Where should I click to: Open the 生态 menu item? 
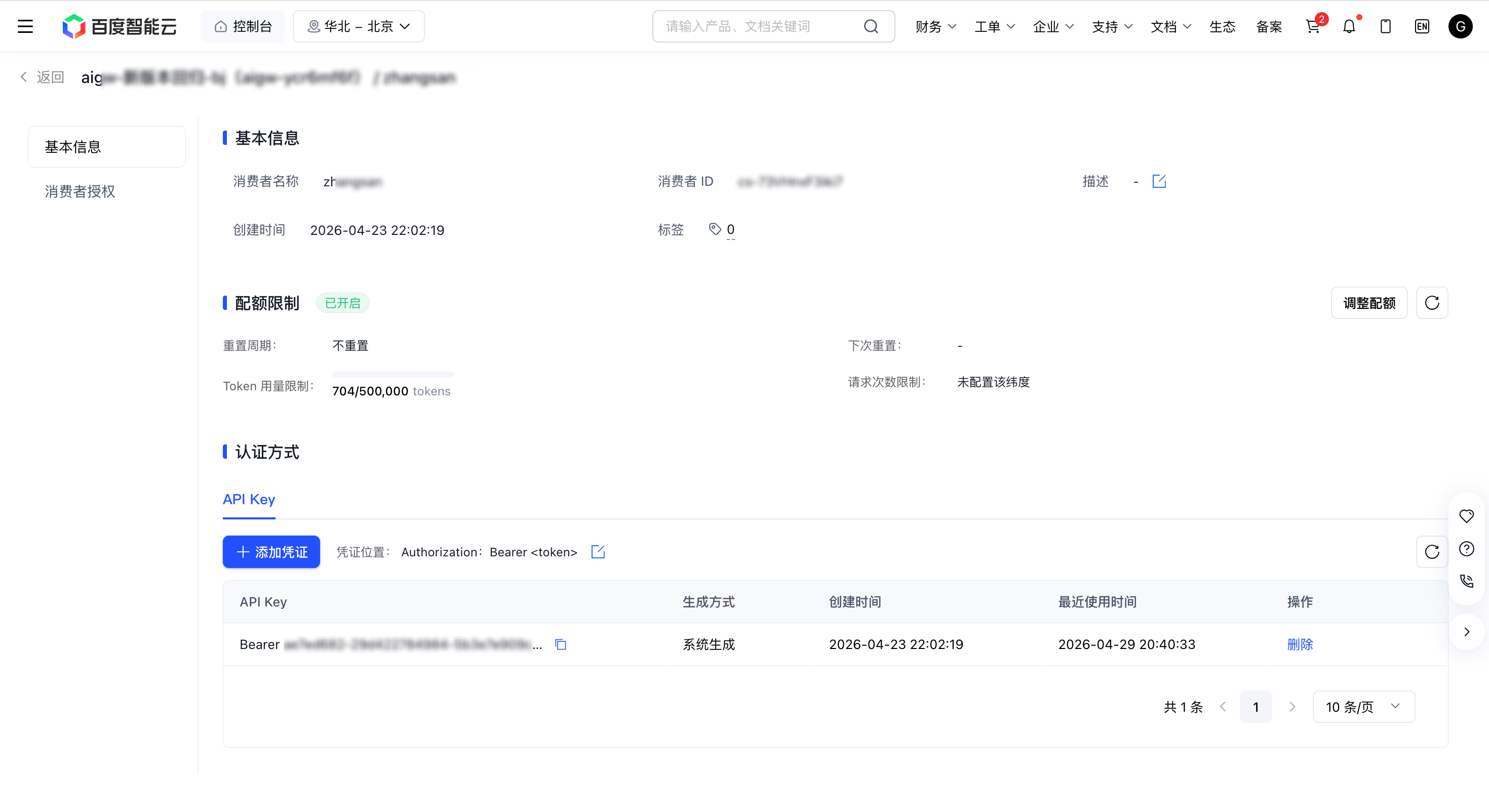coord(1223,26)
